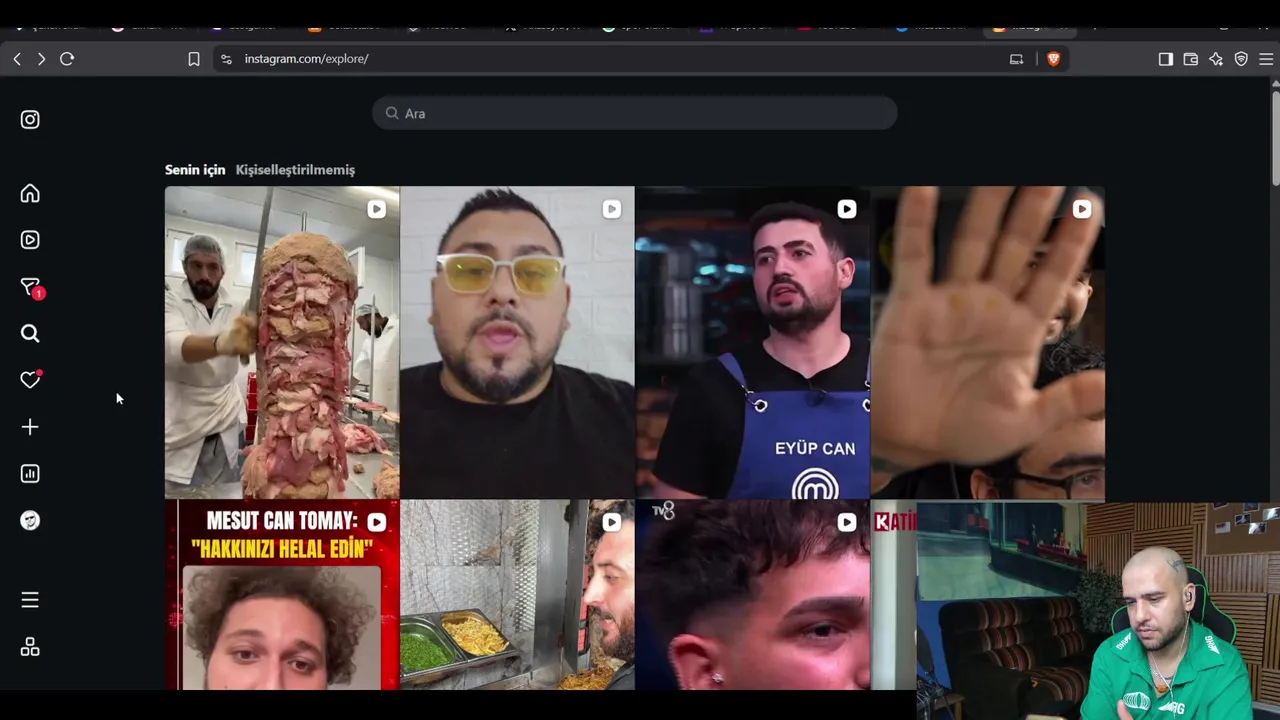
Task: Select the magnifier Search icon in sidebar
Action: (30, 334)
